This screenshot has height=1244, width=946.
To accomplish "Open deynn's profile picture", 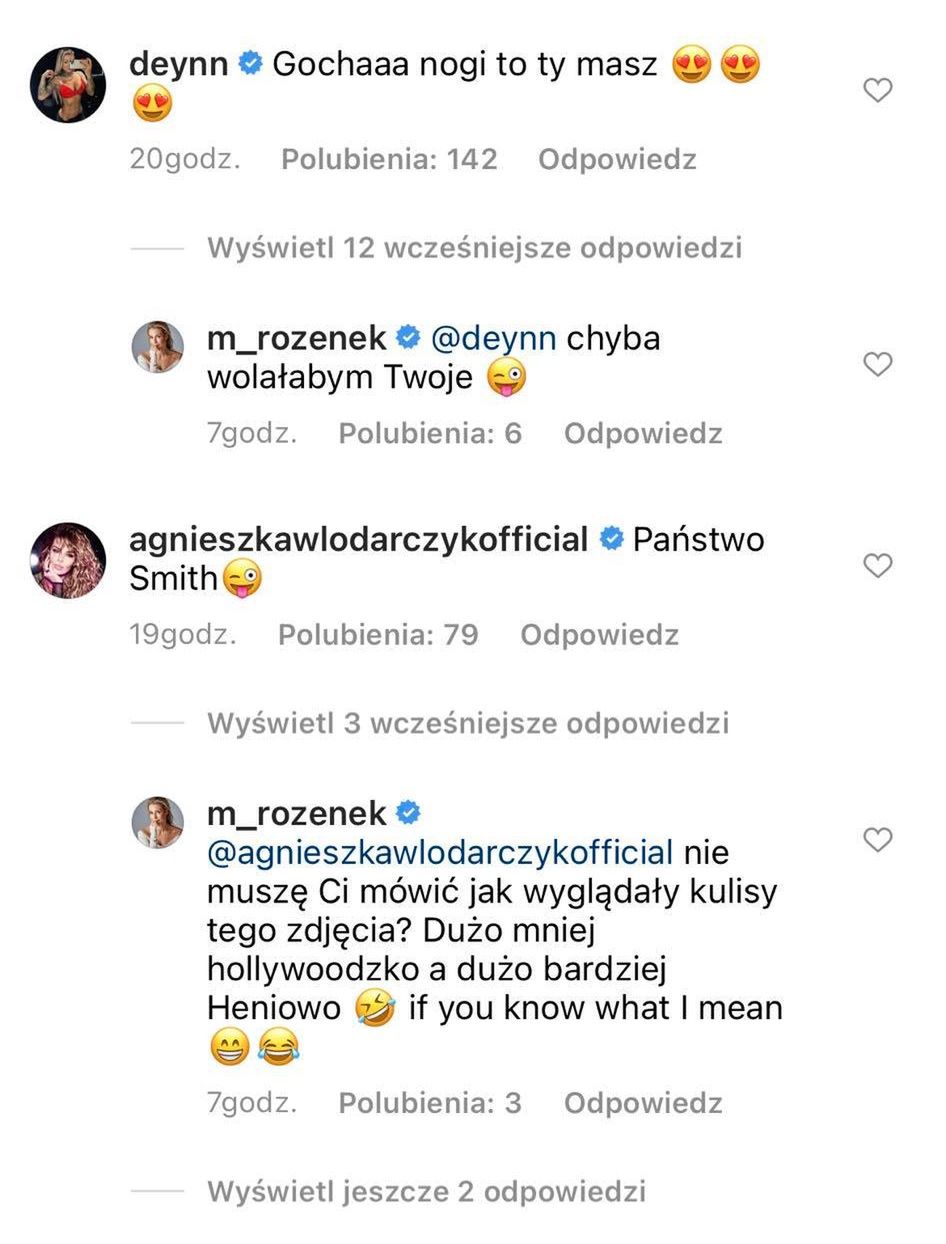I will point(68,84).
